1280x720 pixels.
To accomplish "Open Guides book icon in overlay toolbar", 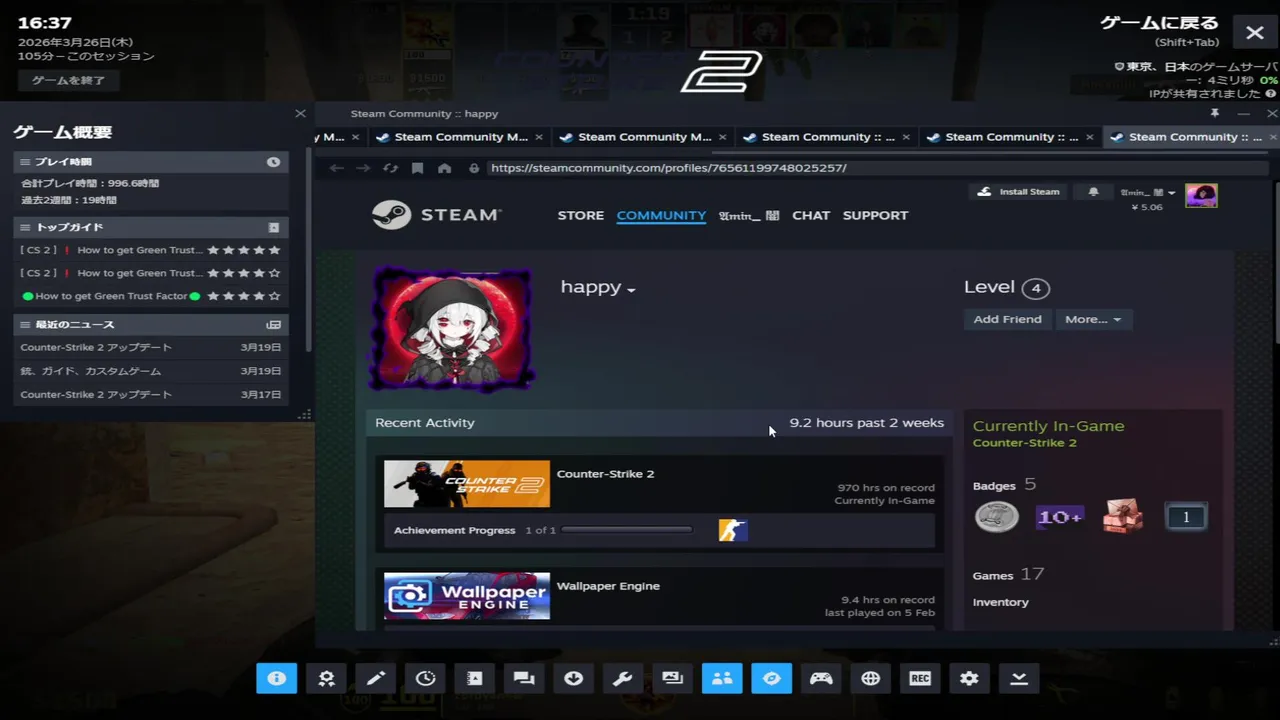I will click(475, 678).
